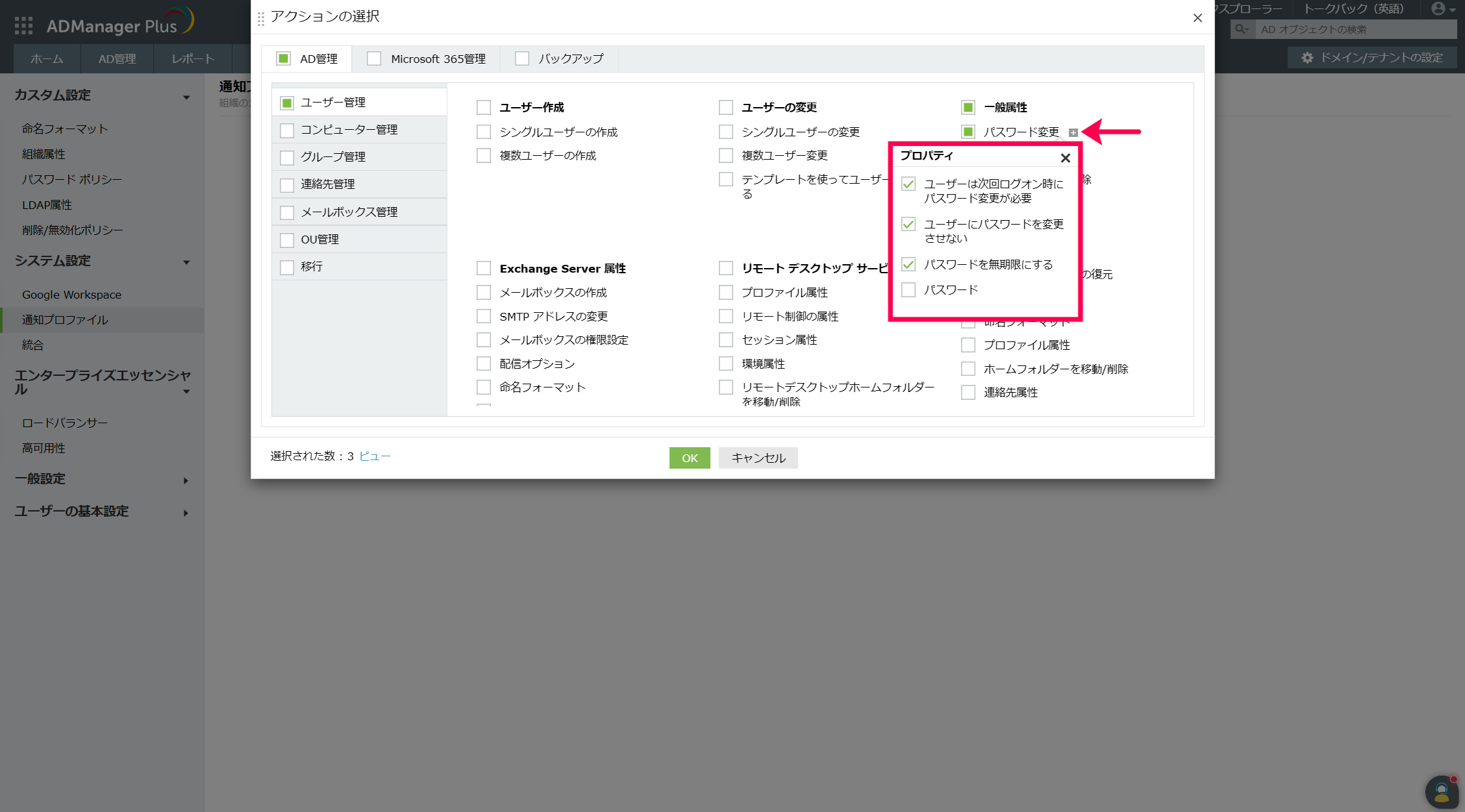Open the ビュー link for selected count
The width and height of the screenshot is (1465, 812).
point(375,456)
